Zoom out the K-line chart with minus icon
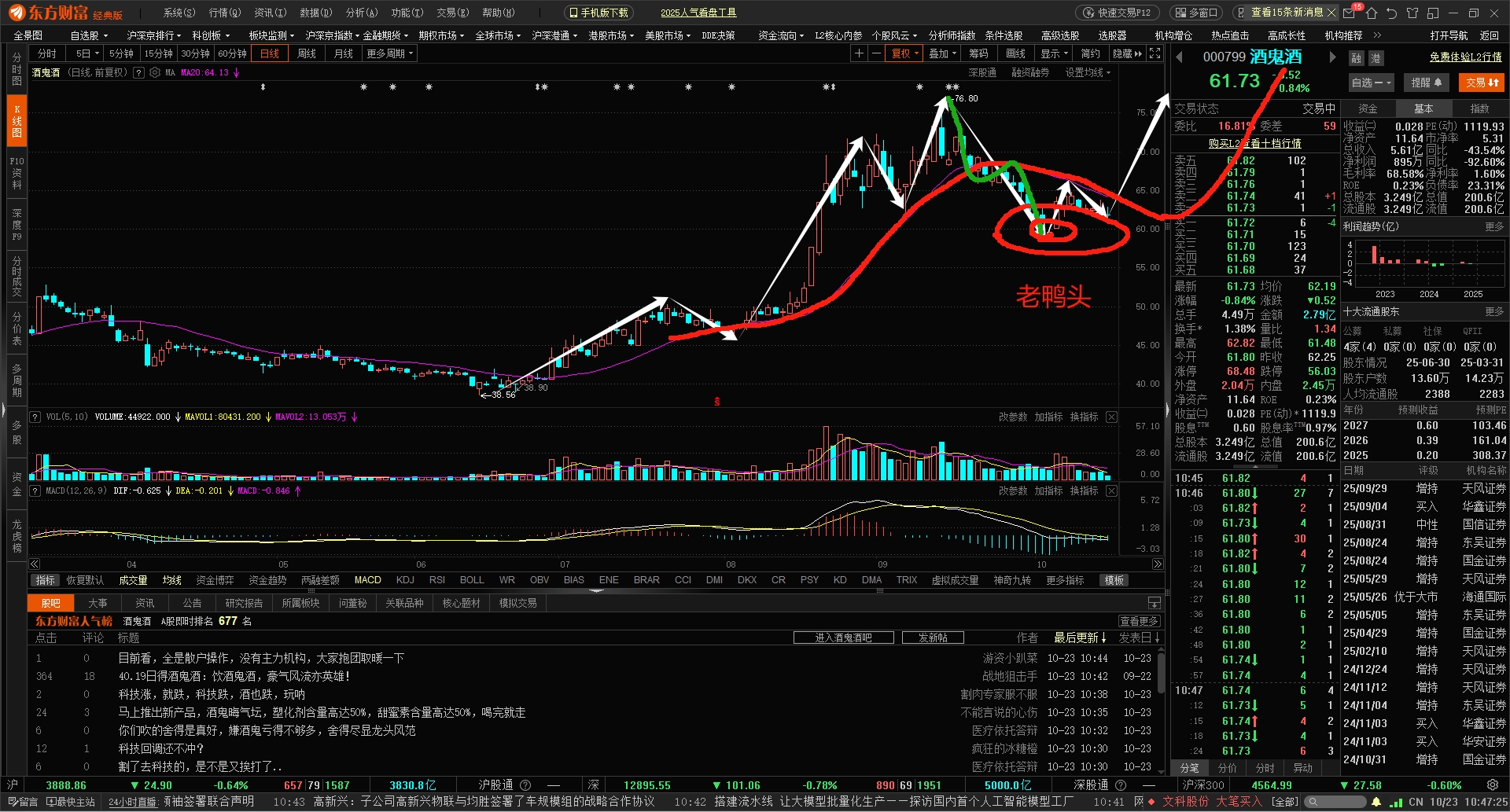The height and width of the screenshot is (812, 1510). point(875,53)
